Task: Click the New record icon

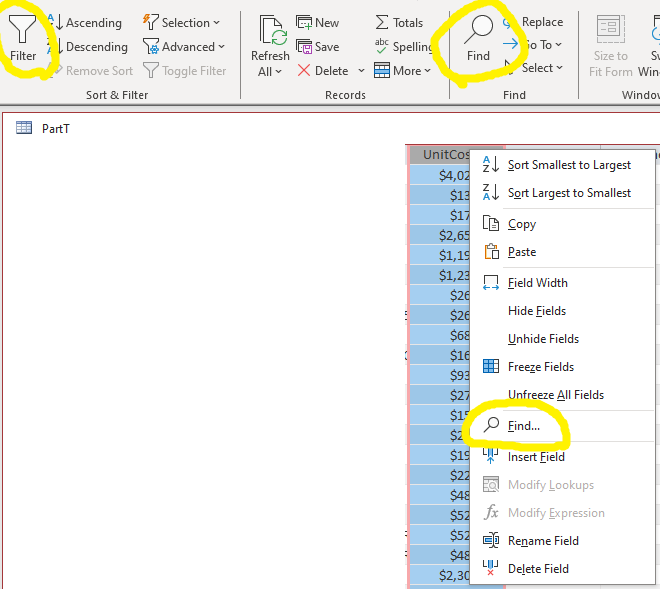Action: pyautogui.click(x=304, y=23)
